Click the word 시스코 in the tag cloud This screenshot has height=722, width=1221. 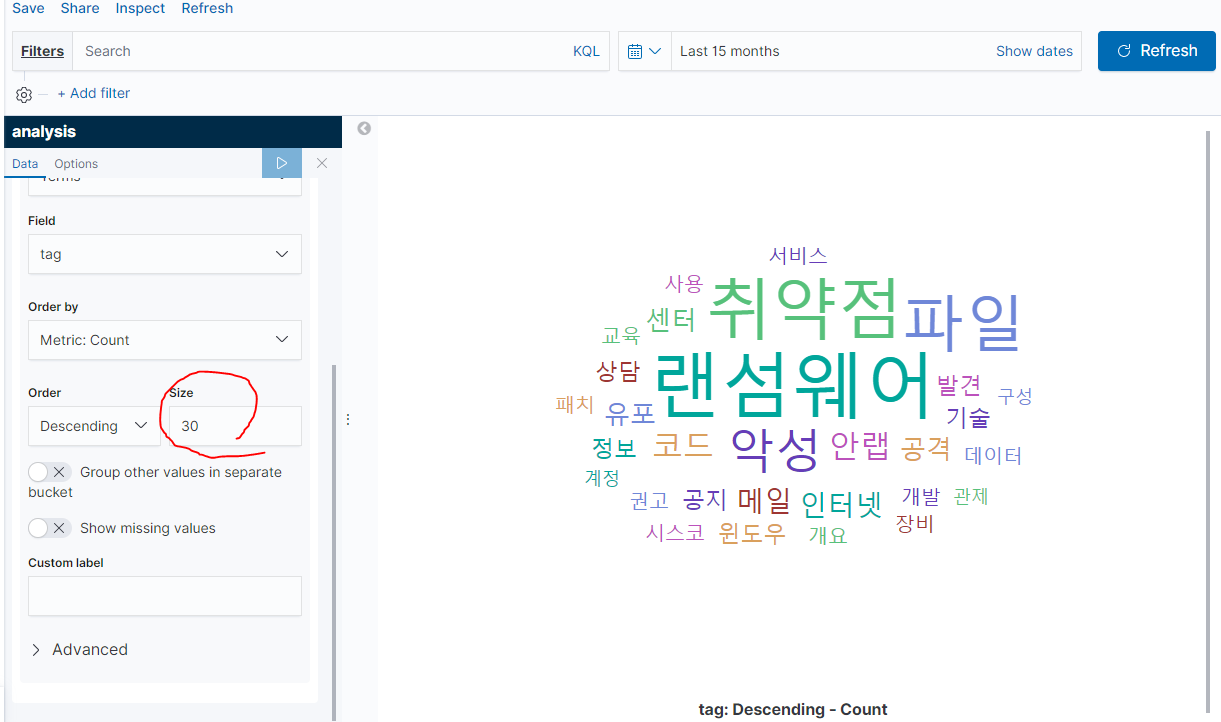[675, 533]
